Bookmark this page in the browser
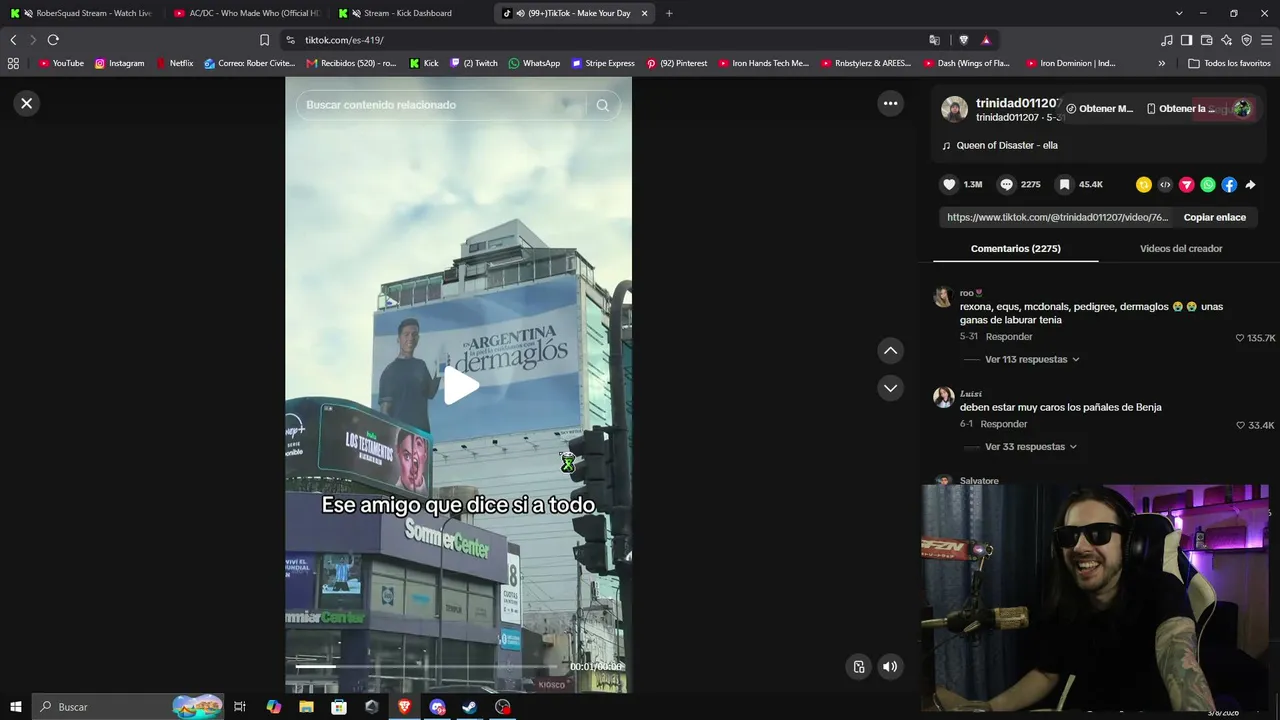 (264, 40)
